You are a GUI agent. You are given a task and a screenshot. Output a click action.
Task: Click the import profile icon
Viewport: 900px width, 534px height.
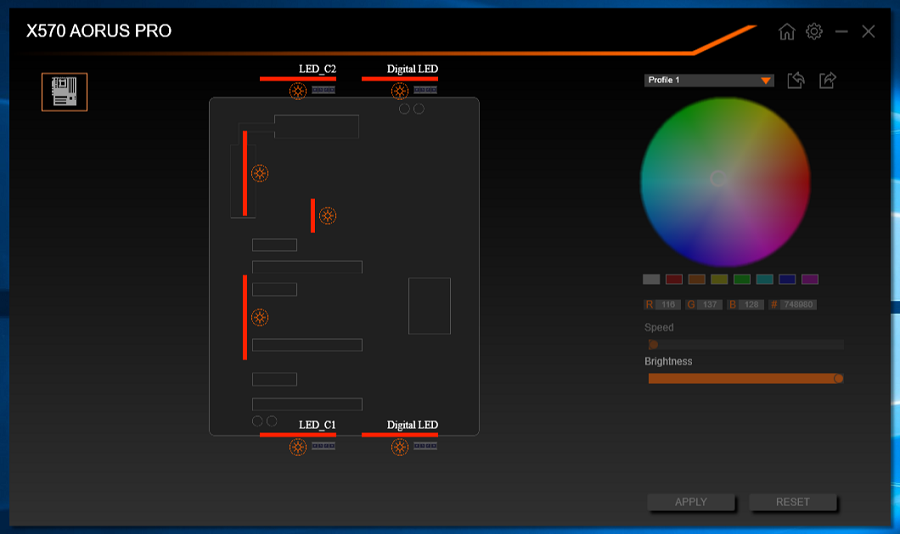point(796,80)
